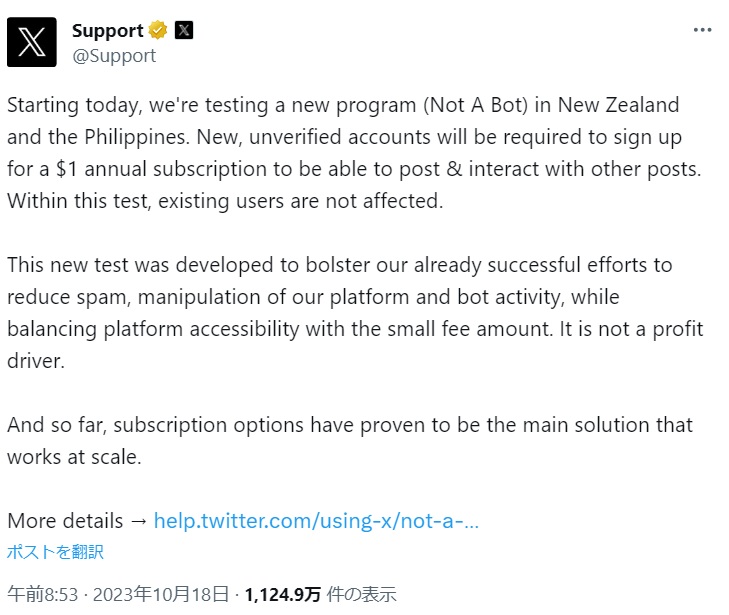Click the @Support handle

pos(113,56)
